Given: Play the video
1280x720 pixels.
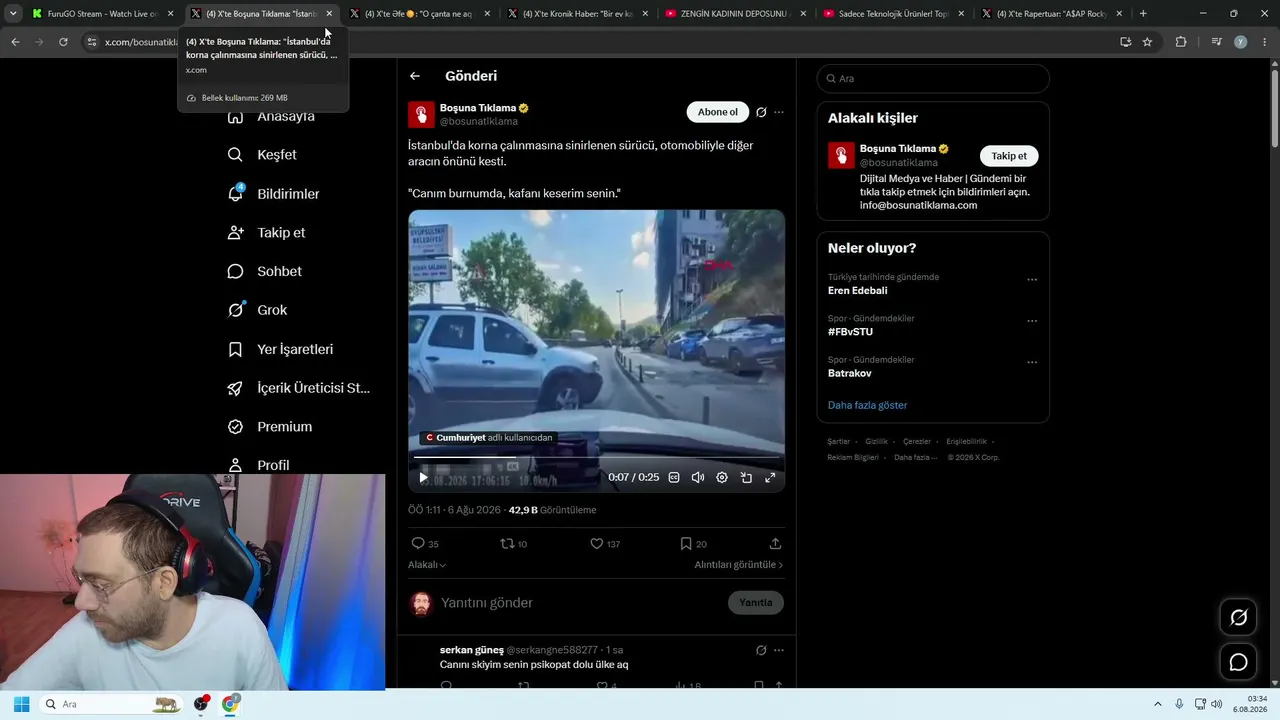Looking at the screenshot, I should (x=423, y=478).
